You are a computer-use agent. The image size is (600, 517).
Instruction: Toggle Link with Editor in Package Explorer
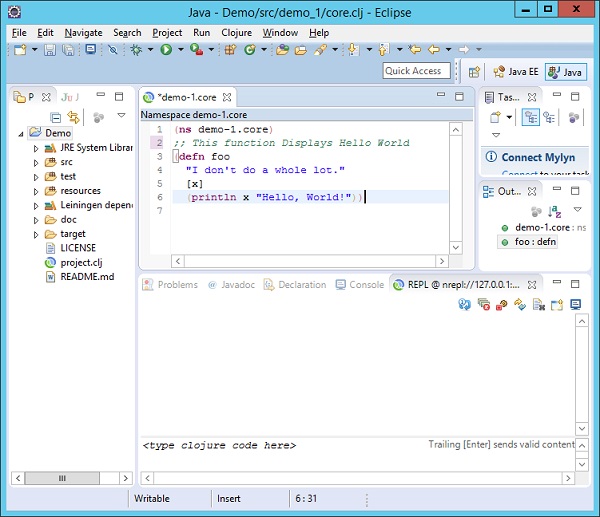click(74, 117)
